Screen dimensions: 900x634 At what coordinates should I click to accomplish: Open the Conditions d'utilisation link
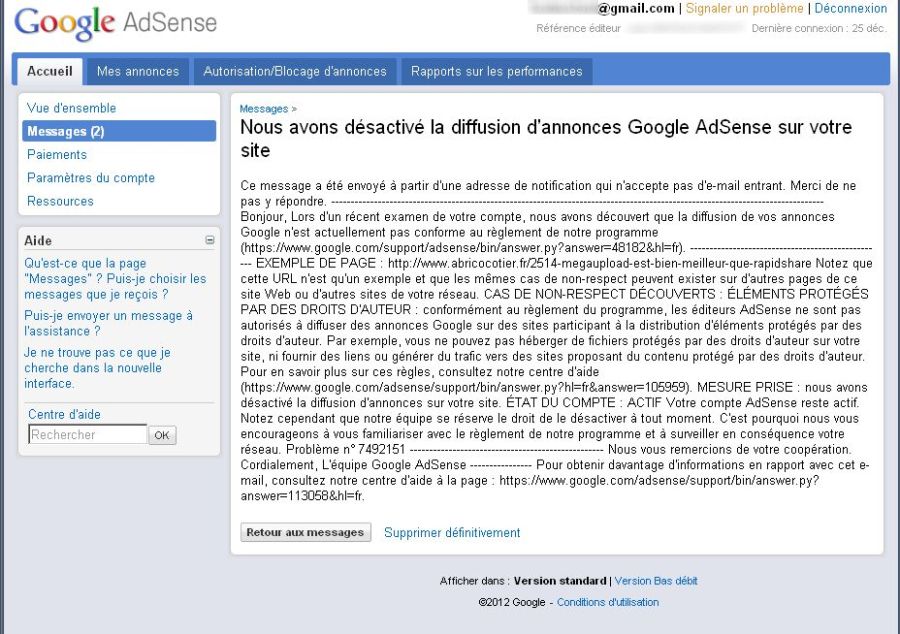tap(608, 603)
